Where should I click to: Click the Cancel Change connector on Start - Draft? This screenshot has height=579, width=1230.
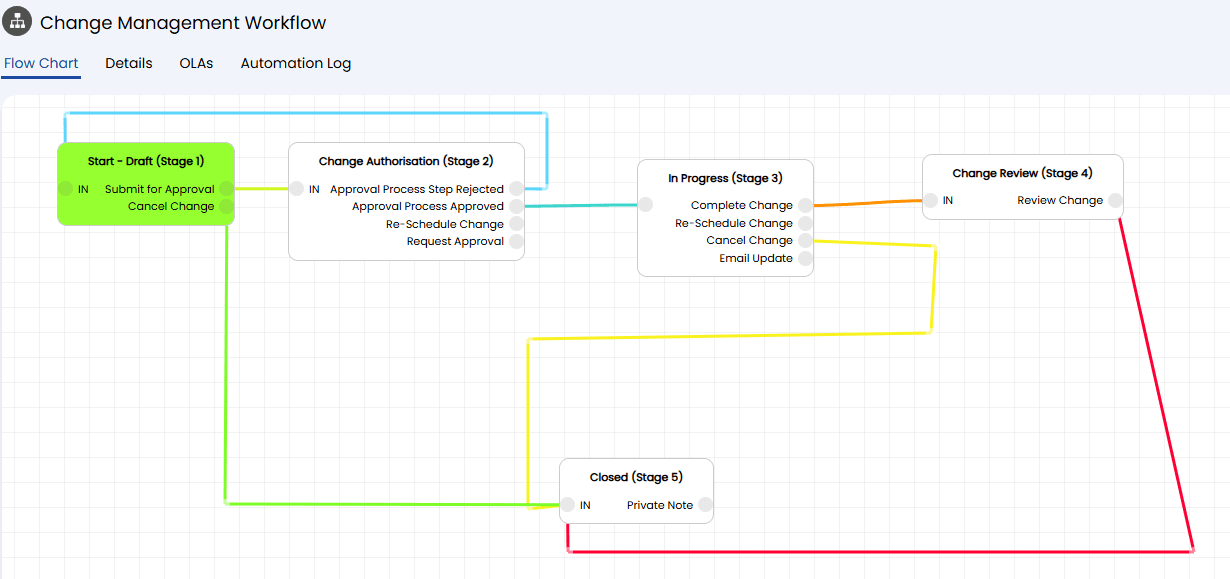coord(227,206)
